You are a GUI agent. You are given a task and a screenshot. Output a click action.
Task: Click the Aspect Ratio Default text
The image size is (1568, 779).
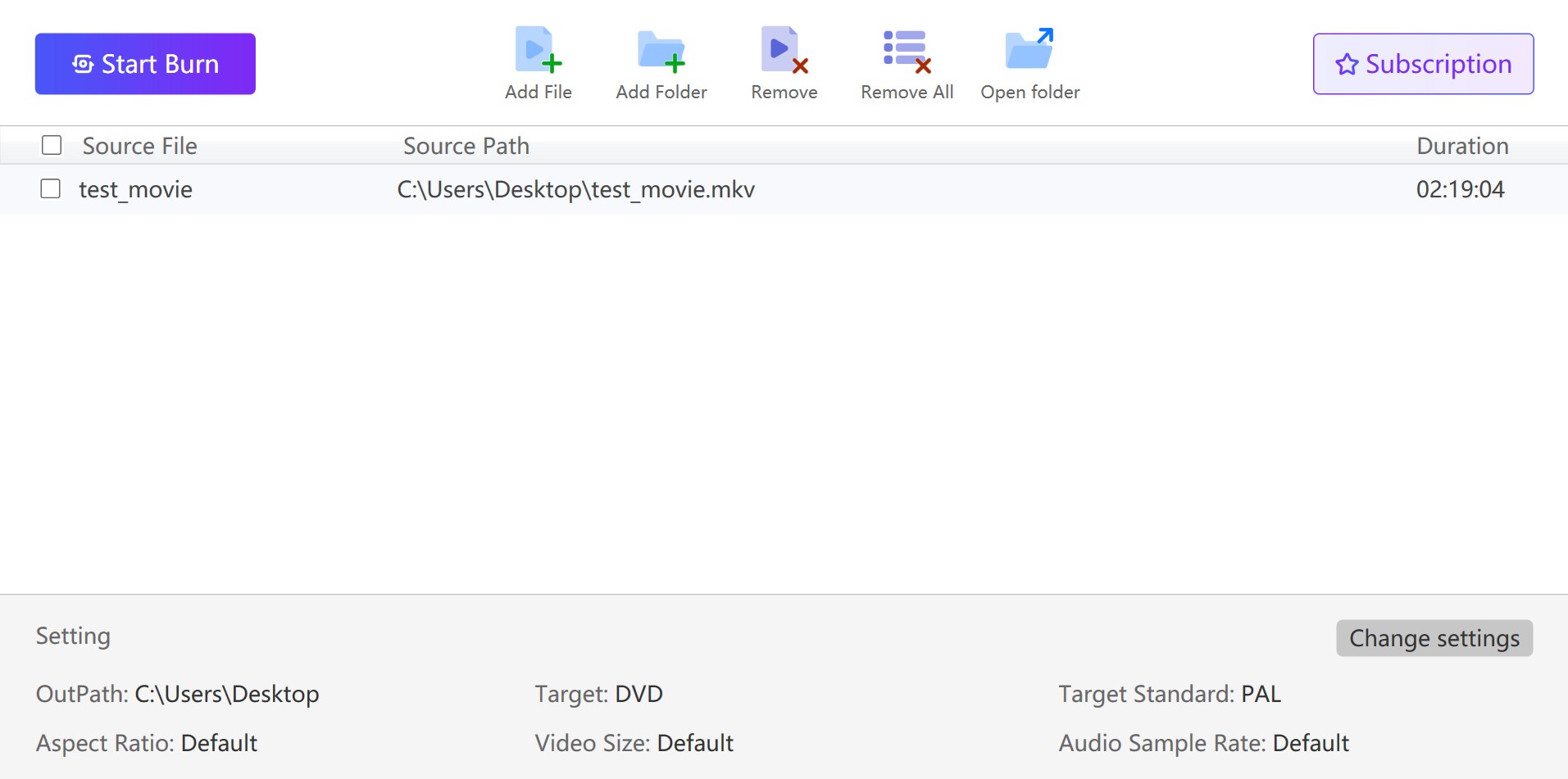pos(147,743)
